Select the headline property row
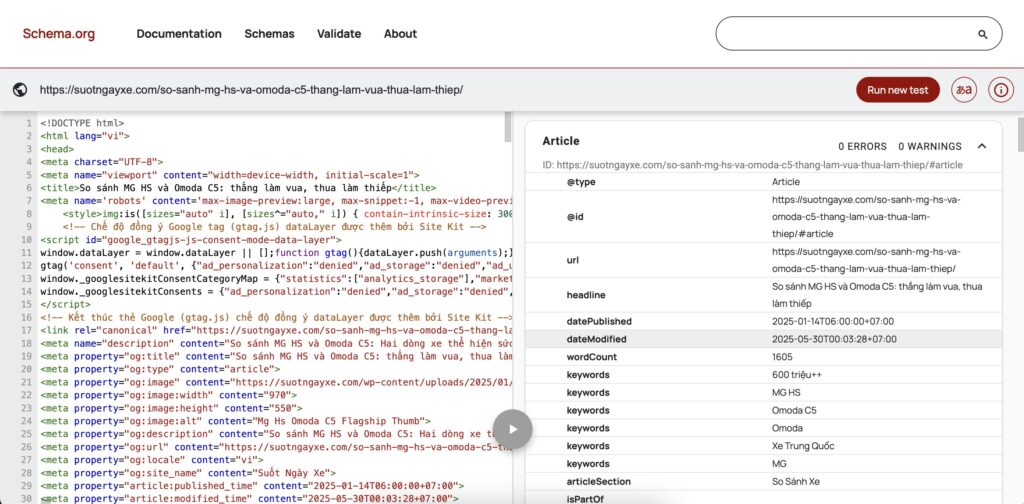 tap(763, 295)
